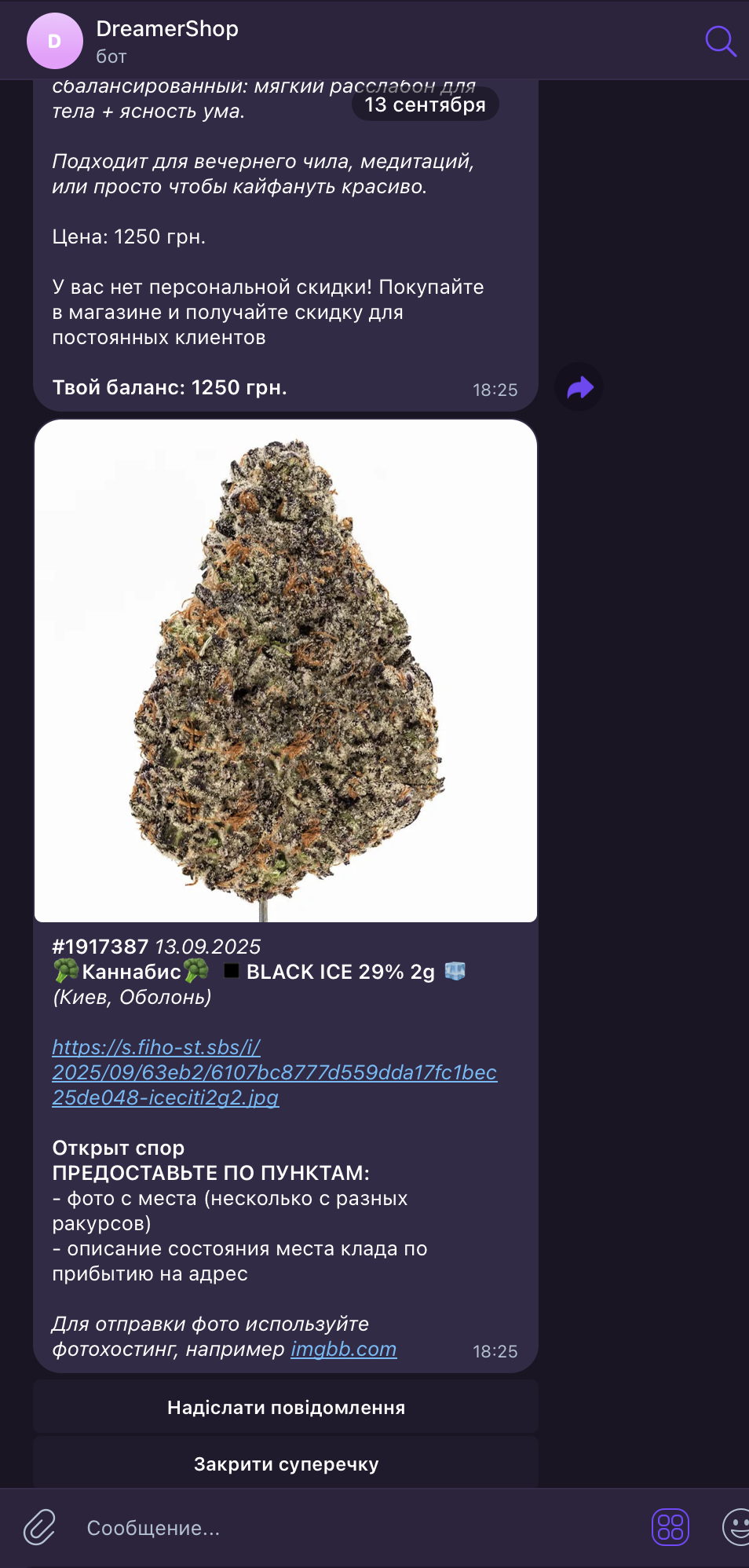The height and width of the screenshot is (1568, 749).
Task: Click the "Закрити суперечку" button
Action: tap(286, 1464)
